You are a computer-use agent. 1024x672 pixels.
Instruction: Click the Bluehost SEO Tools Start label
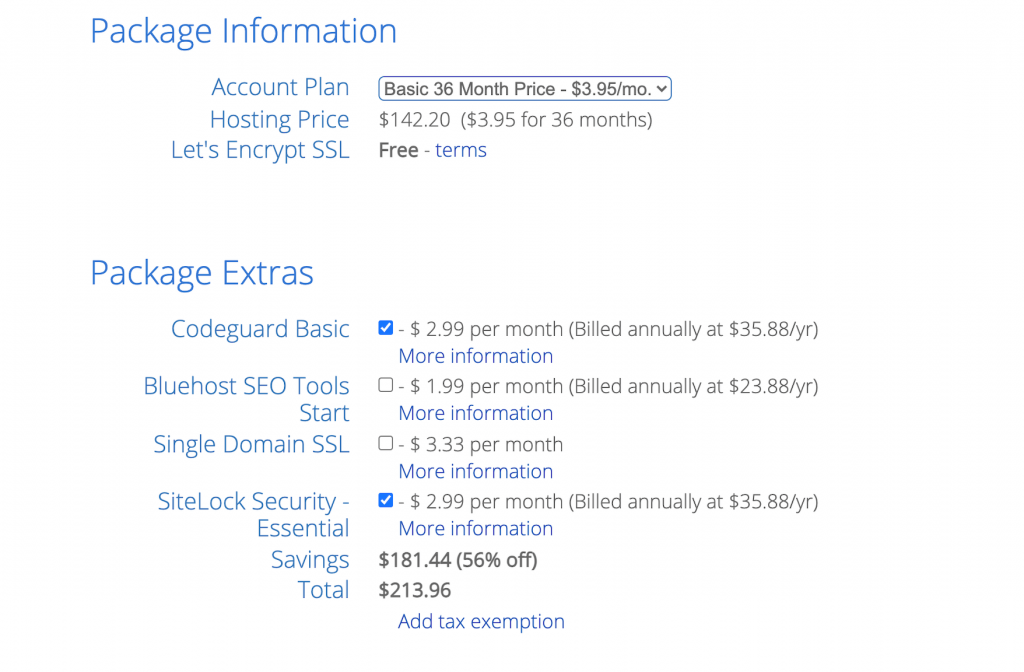[x=246, y=399]
